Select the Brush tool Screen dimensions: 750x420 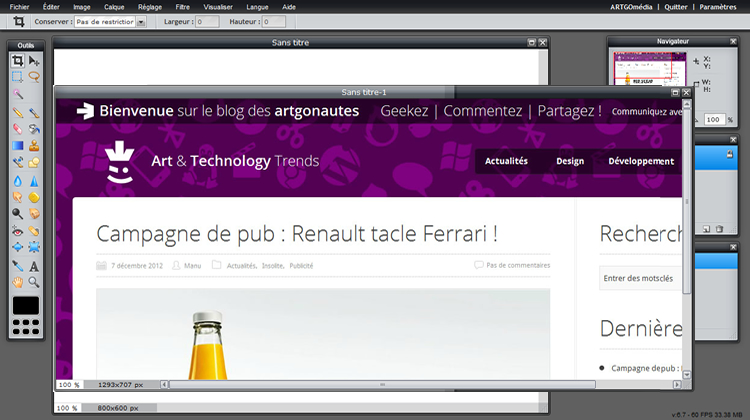(x=34, y=113)
